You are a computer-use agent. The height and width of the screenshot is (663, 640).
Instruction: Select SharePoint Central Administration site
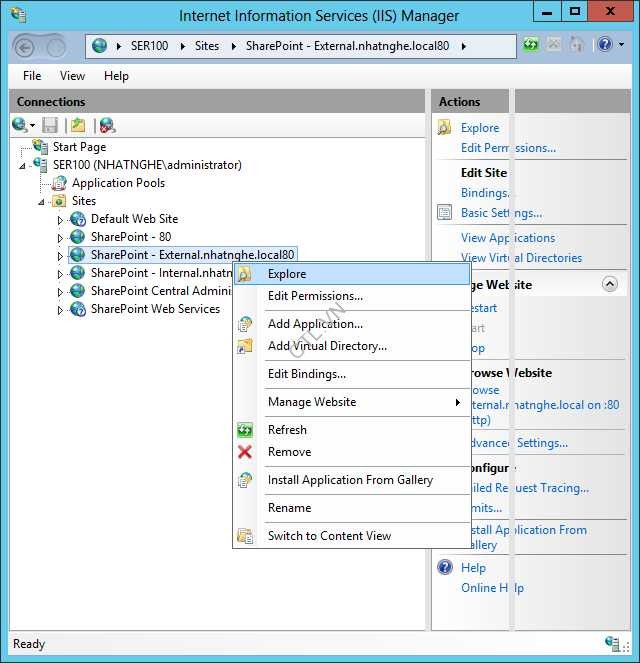pyautogui.click(x=161, y=291)
